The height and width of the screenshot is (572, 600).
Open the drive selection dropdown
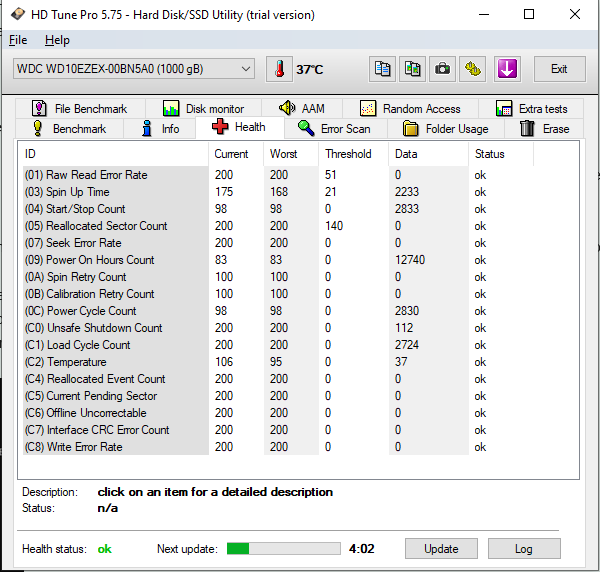pyautogui.click(x=134, y=69)
